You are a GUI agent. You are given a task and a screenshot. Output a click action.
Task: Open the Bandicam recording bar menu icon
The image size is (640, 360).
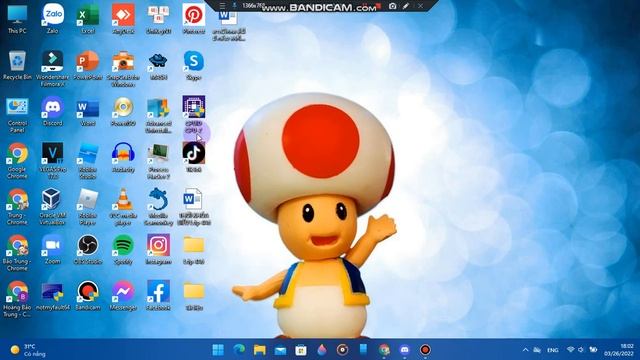tap(222, 6)
